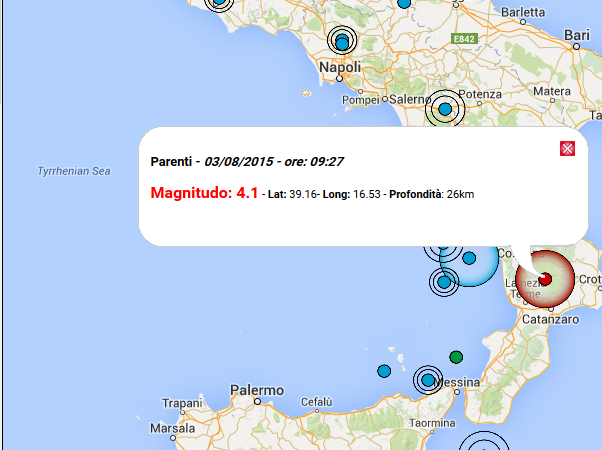Select the green earthquake marker near Messina
This screenshot has width=602, height=450.
tap(456, 357)
